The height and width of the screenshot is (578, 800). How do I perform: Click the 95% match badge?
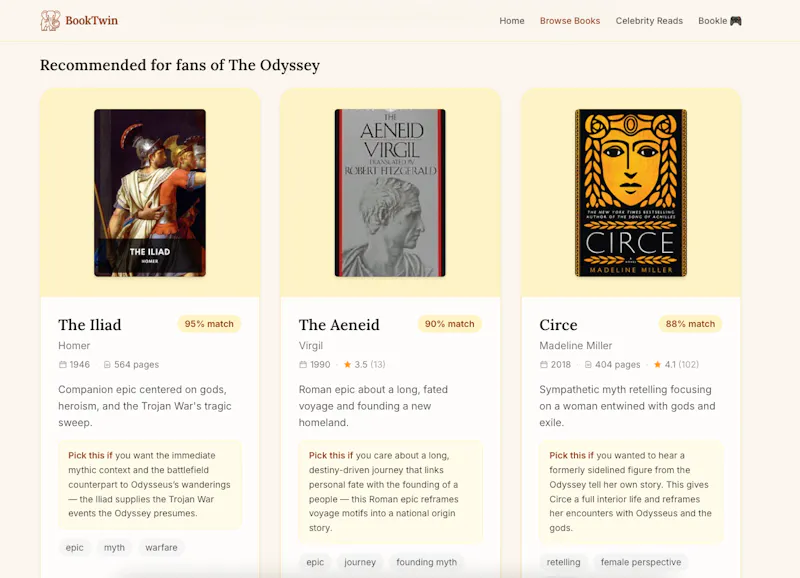209,324
